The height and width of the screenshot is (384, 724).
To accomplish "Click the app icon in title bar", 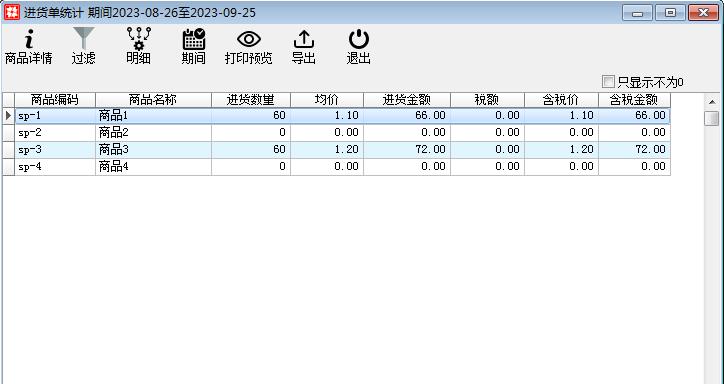I will 12,12.
